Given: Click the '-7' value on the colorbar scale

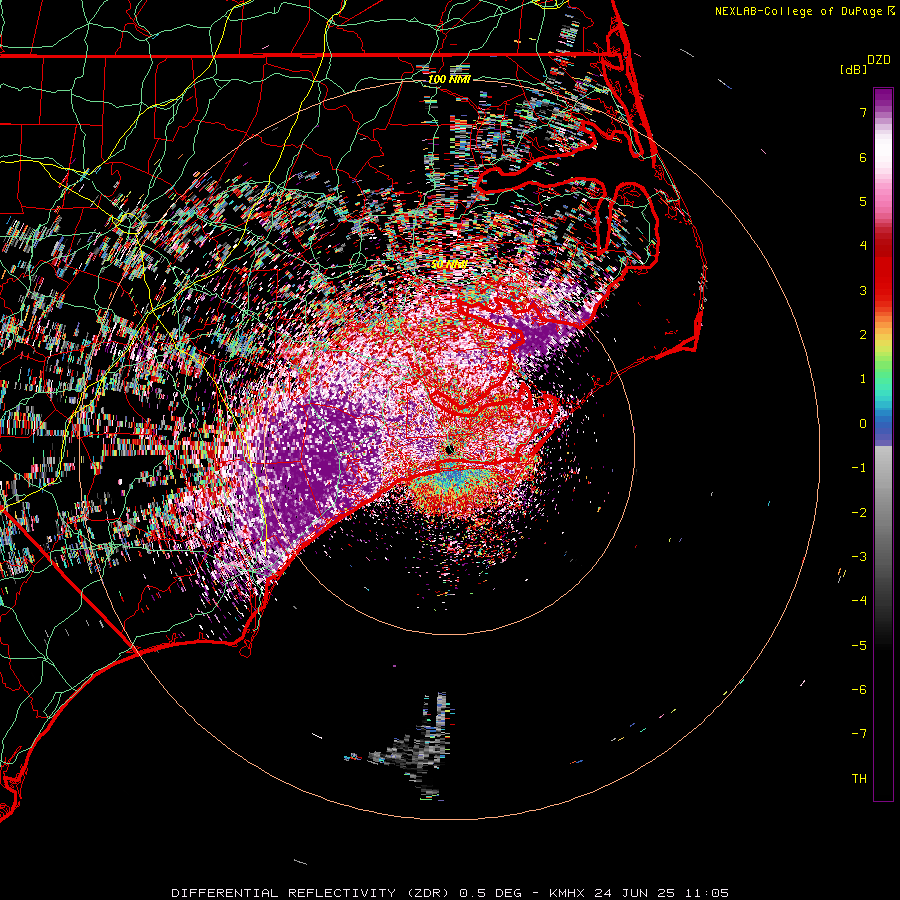Looking at the screenshot, I should pos(859,734).
